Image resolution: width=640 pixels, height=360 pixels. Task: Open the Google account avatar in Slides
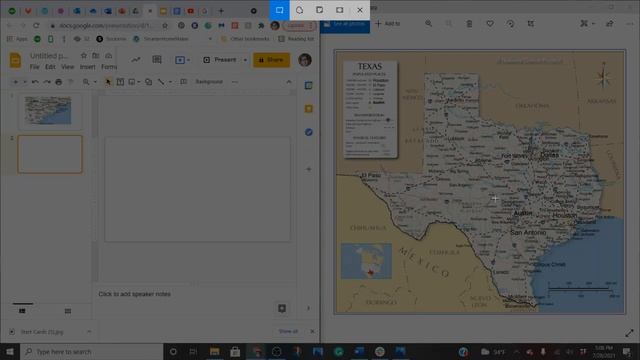(x=305, y=60)
